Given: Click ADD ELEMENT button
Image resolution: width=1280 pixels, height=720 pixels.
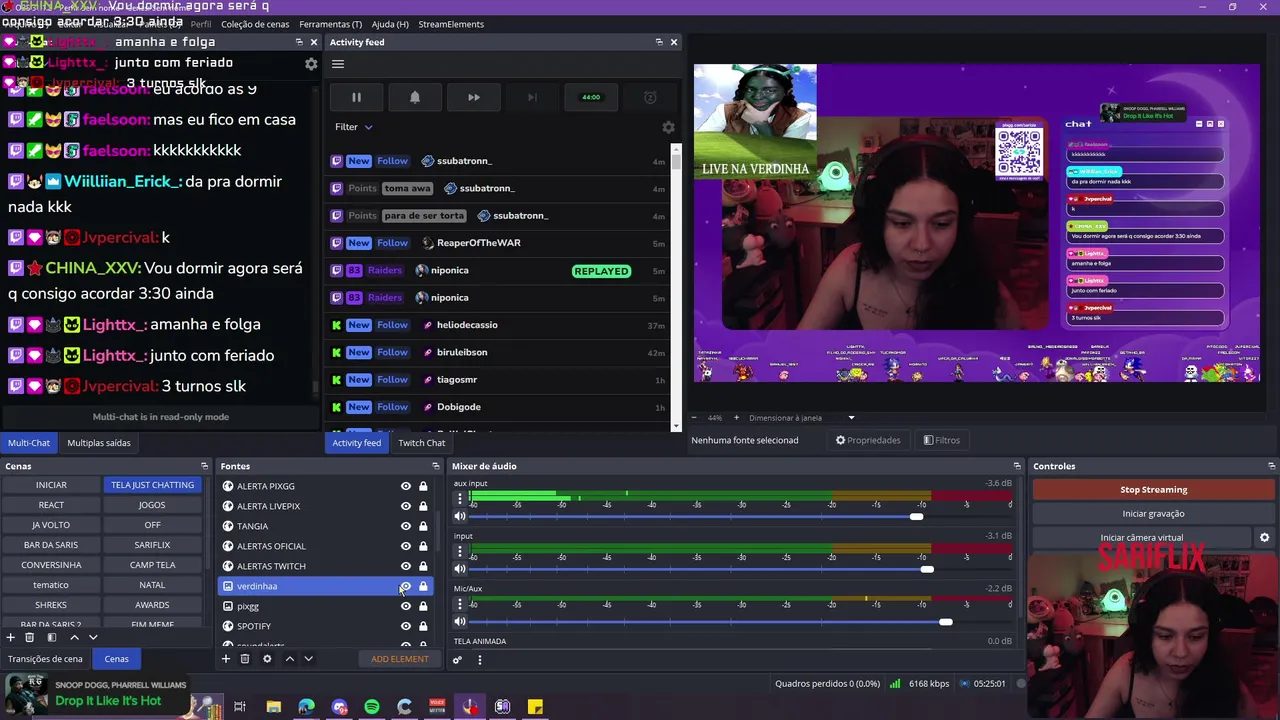Looking at the screenshot, I should coord(399,659).
